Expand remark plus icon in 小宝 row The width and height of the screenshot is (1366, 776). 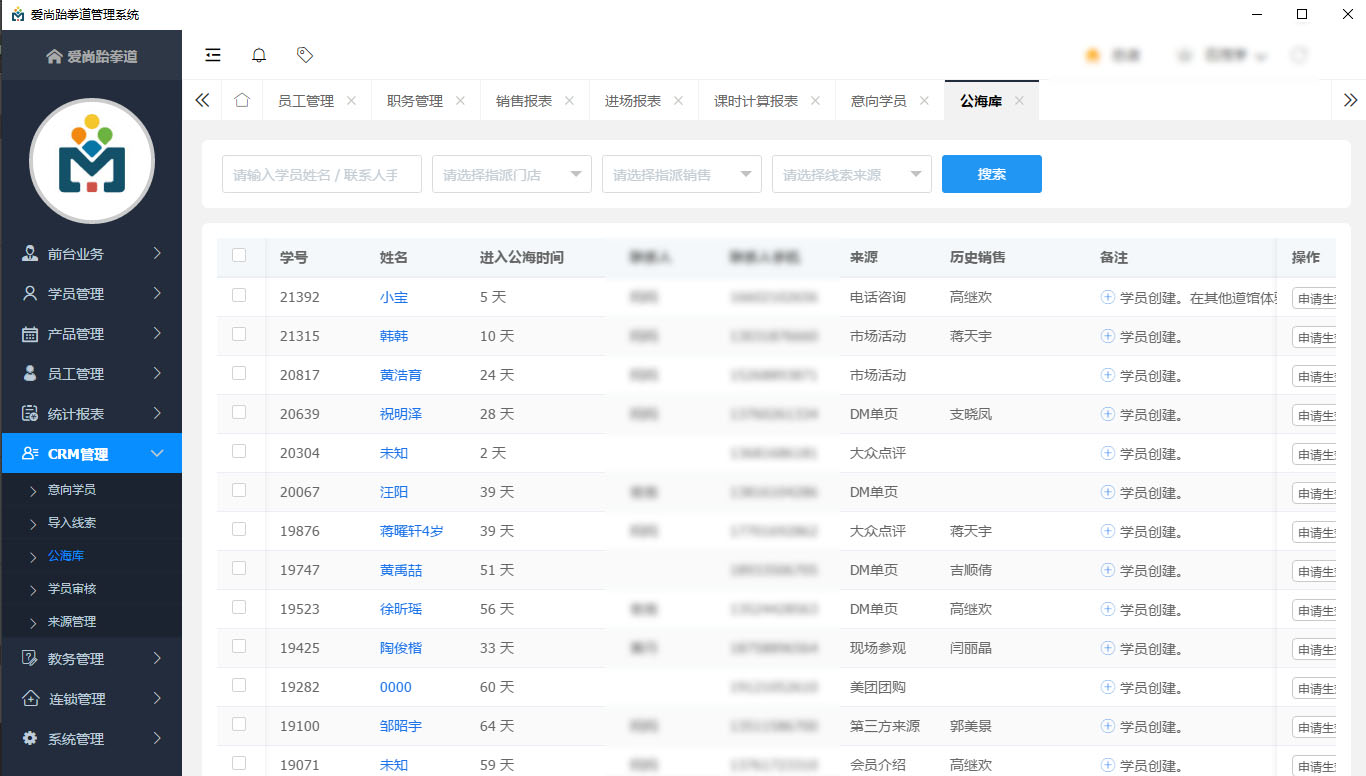[x=1107, y=297]
